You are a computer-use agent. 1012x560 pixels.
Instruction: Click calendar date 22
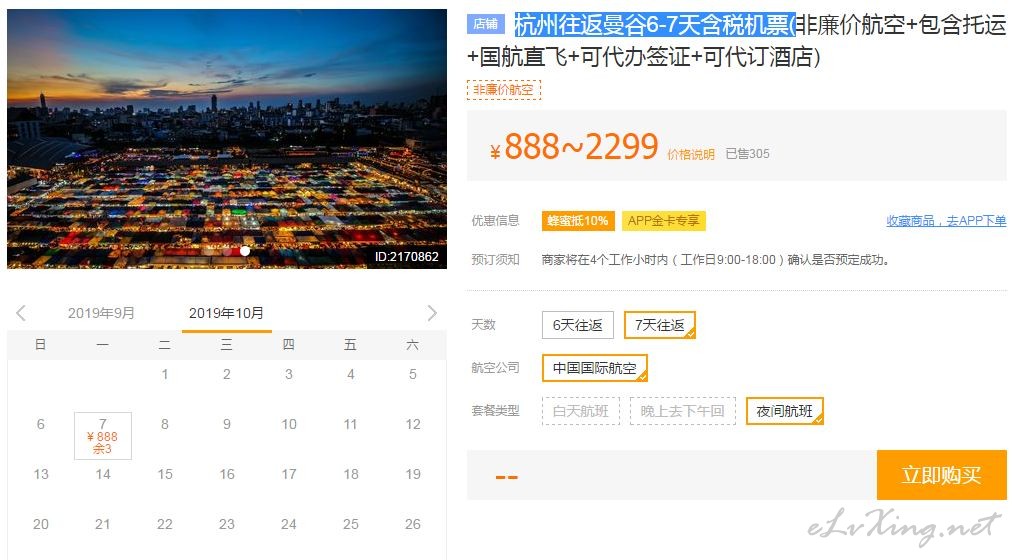click(x=165, y=524)
